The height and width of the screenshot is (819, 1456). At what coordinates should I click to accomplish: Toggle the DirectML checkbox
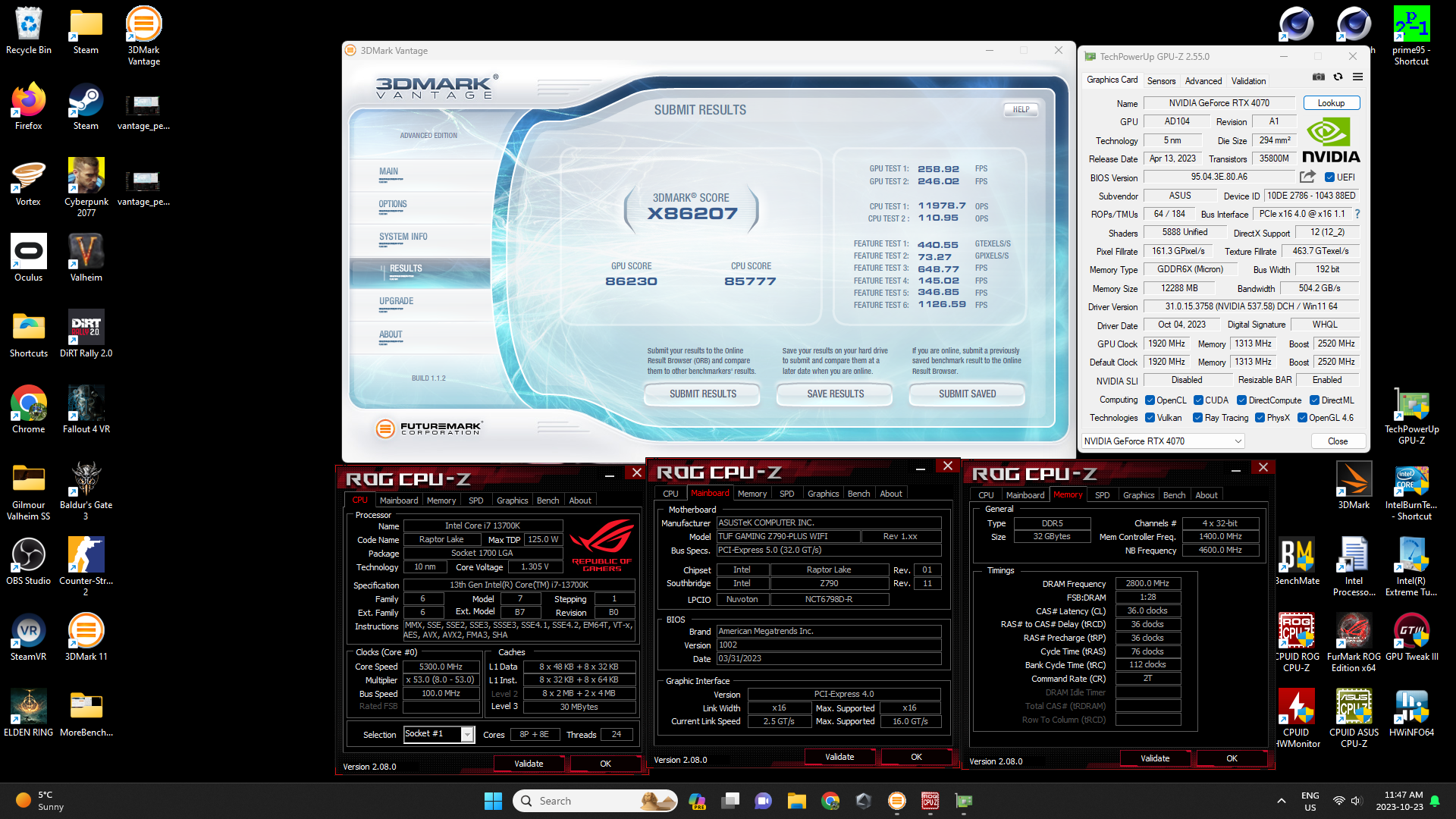point(1314,400)
